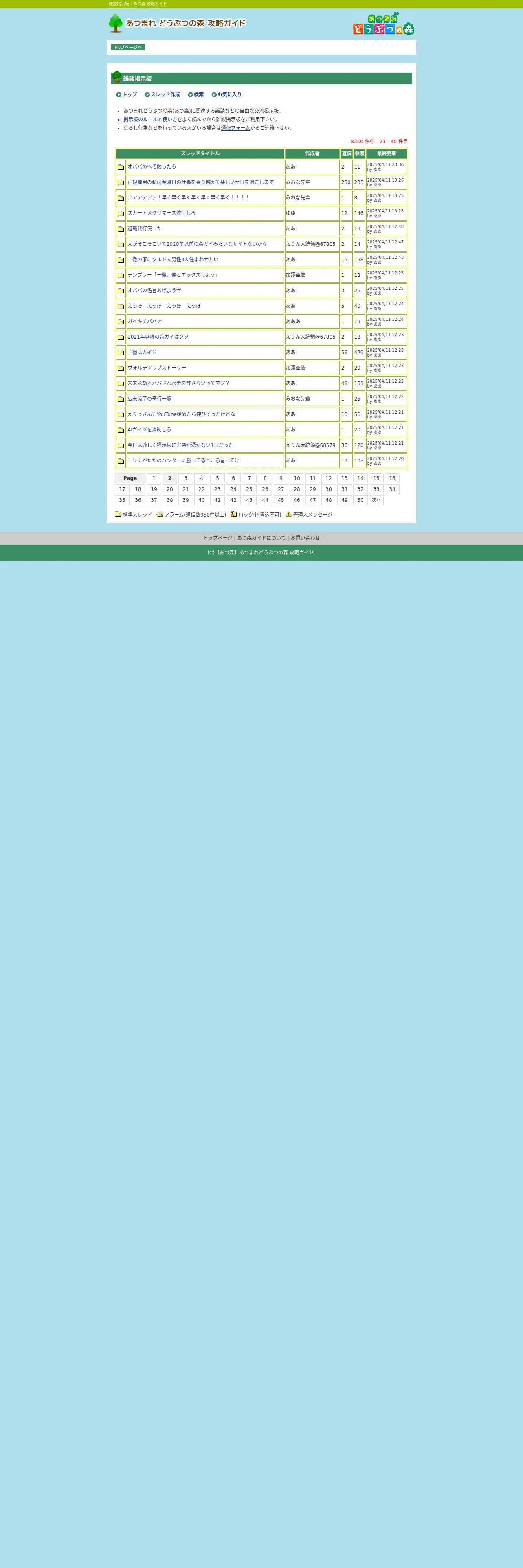Click the 攻略ガイド site title banner

[177, 23]
